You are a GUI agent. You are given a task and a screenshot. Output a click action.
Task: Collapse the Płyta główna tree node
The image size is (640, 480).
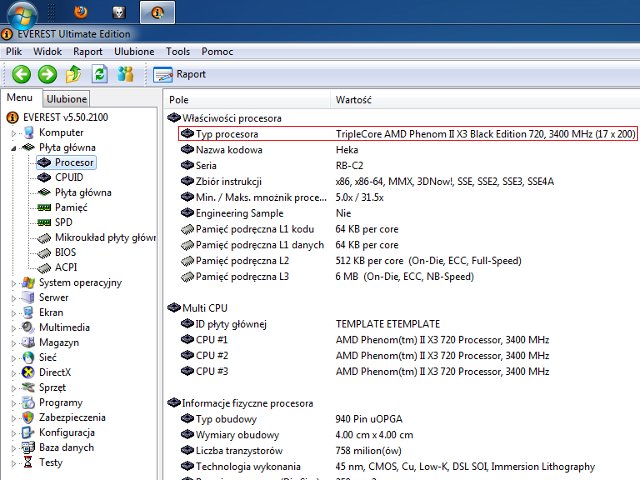(14, 148)
